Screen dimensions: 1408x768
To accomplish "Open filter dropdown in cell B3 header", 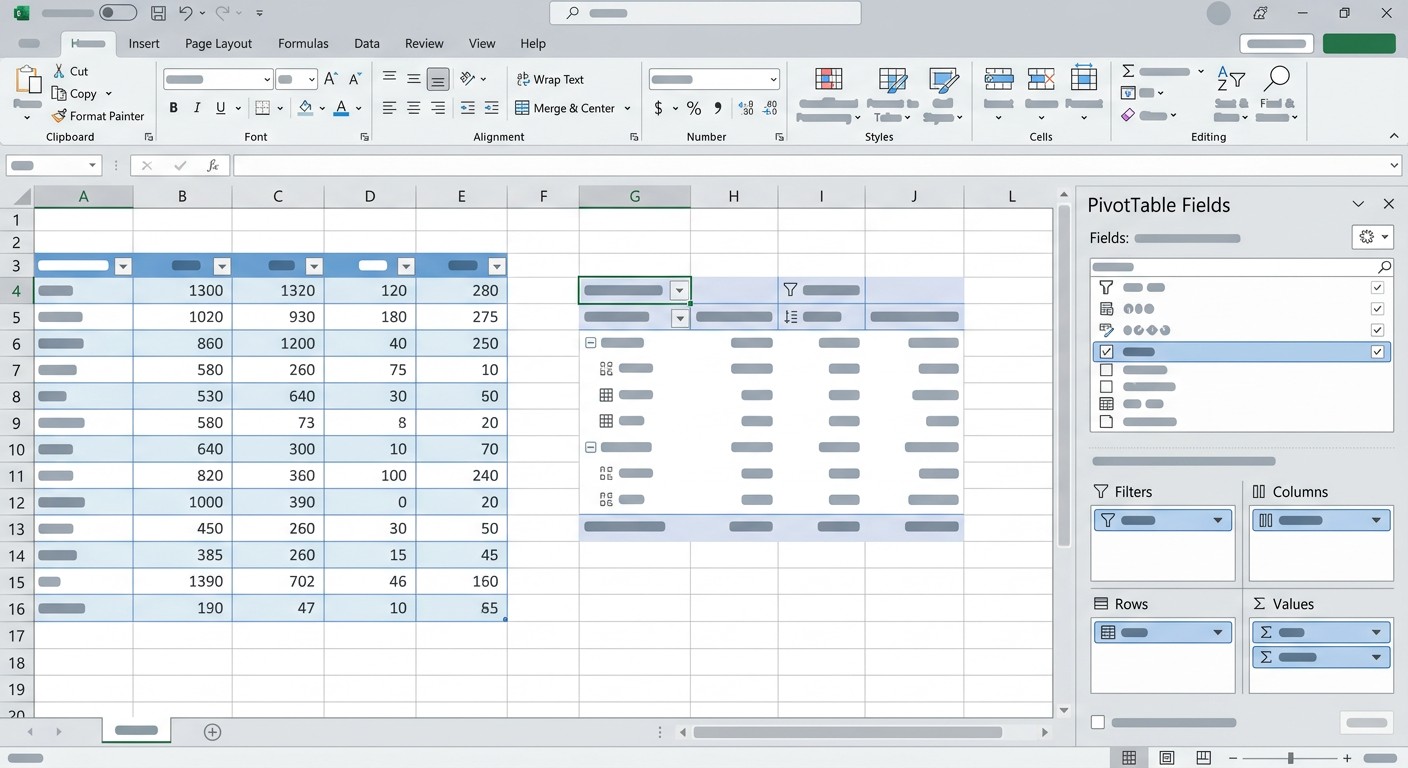I will tap(222, 266).
